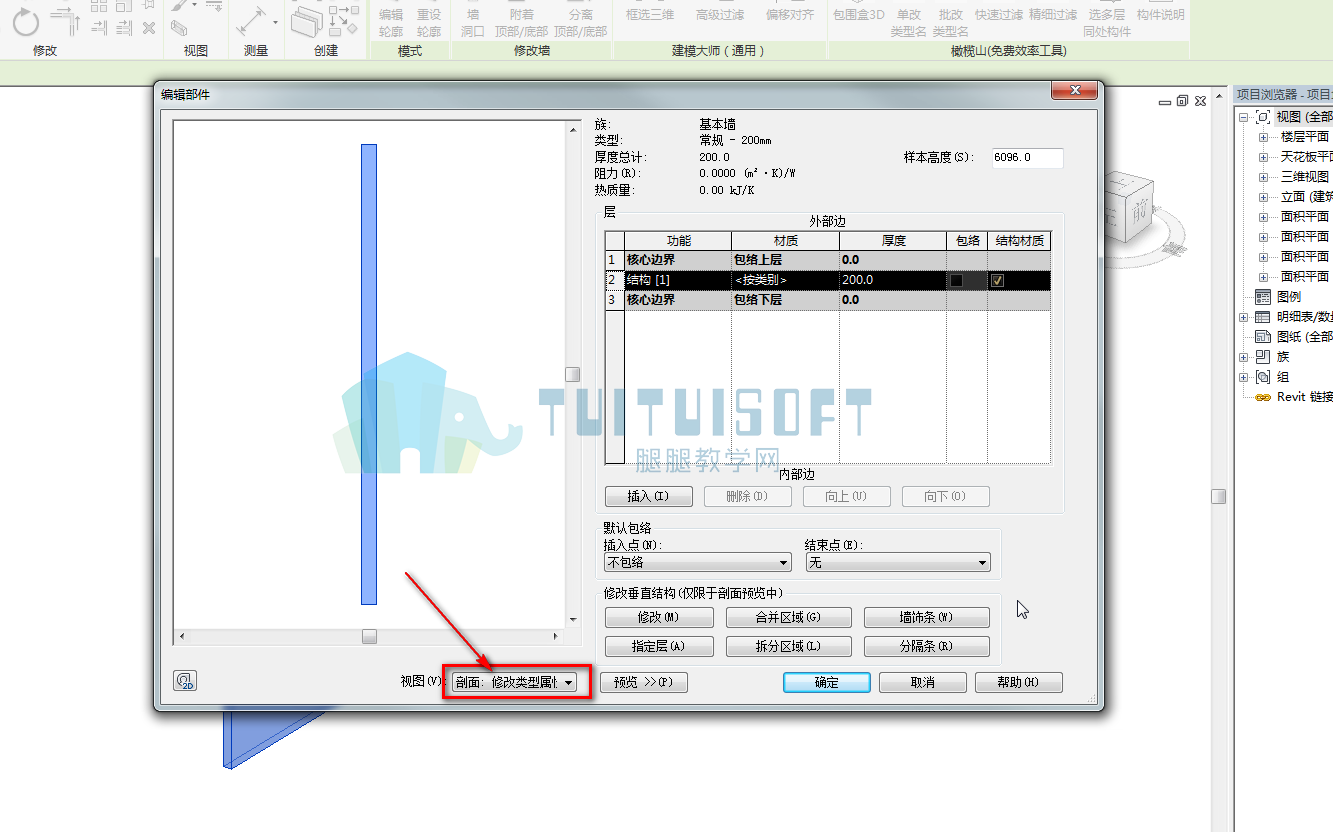The image size is (1333, 832).
Task: Click the preview pane horizontal scrollbar thumb
Action: 369,636
